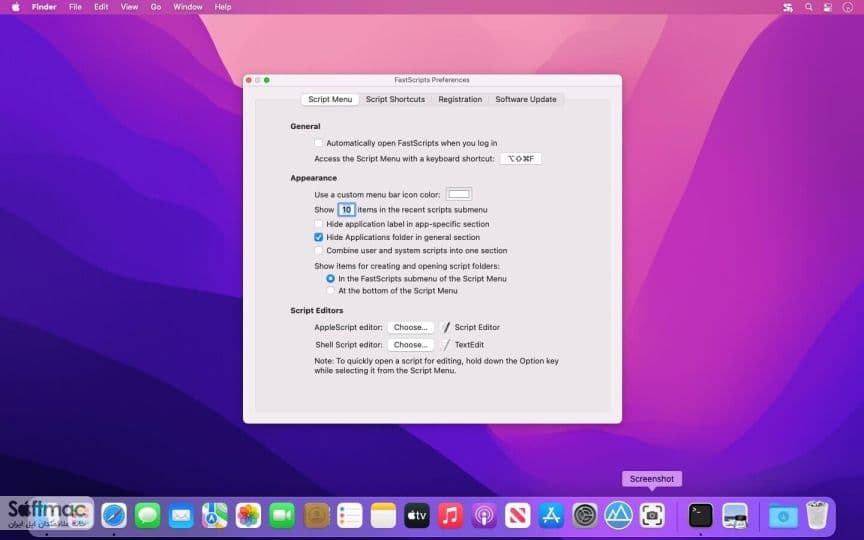Choose the AppleScript editor application
Screen dimensions: 864x540
(x=411, y=327)
